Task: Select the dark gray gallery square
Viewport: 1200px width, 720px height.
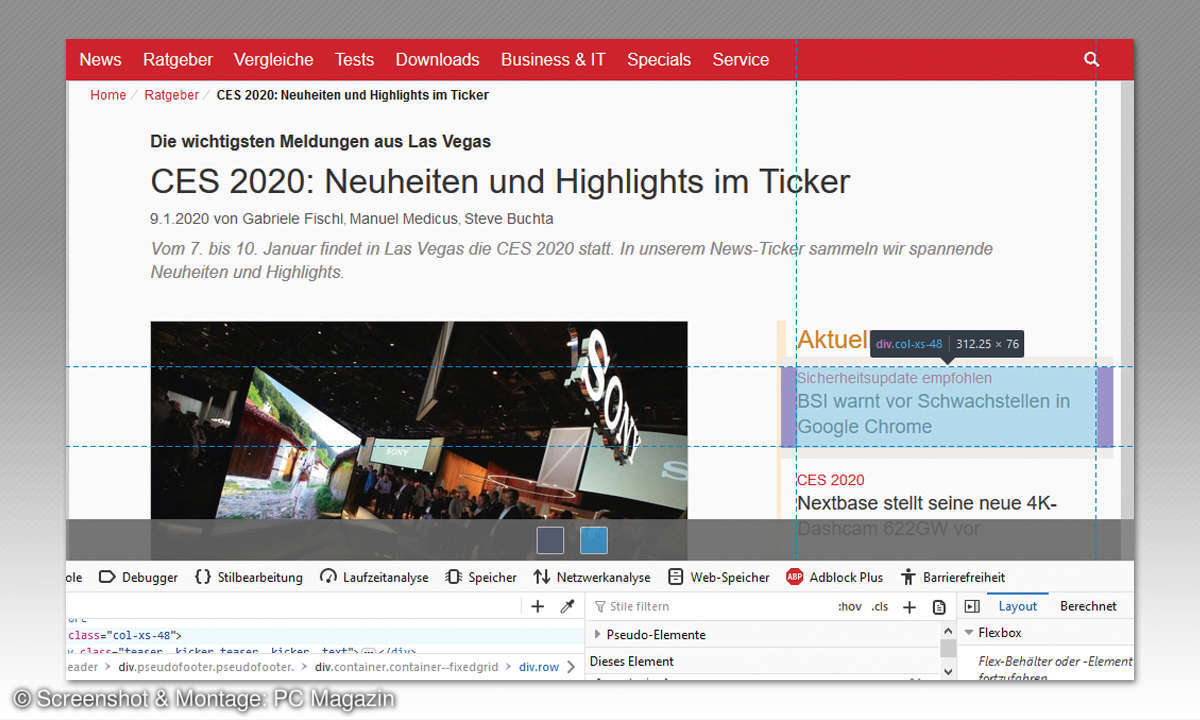Action: [551, 540]
